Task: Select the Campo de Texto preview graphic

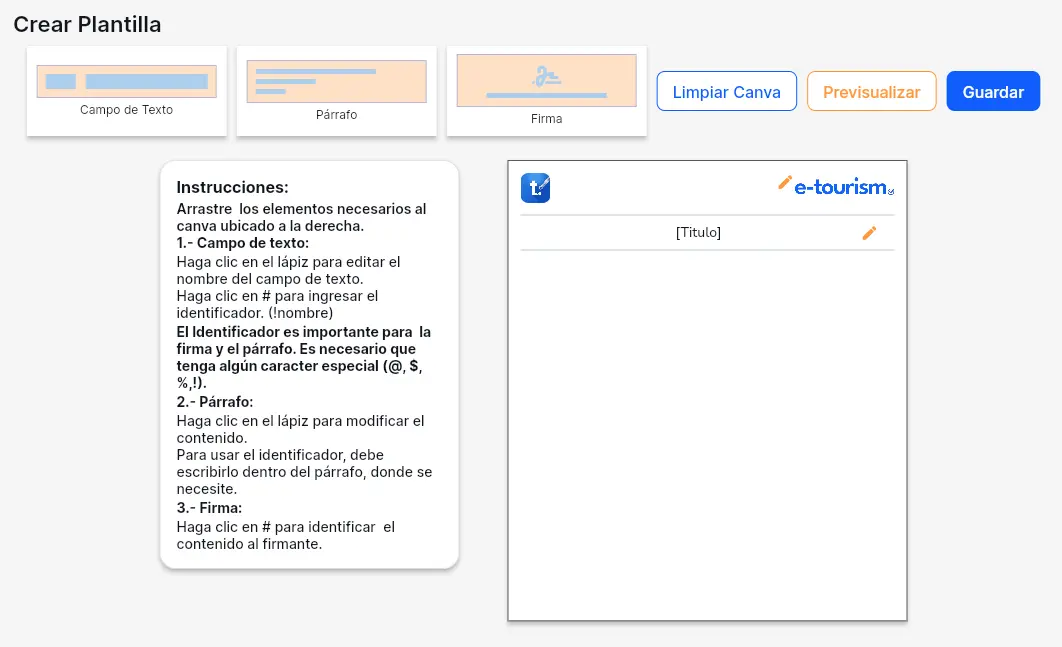Action: [127, 81]
